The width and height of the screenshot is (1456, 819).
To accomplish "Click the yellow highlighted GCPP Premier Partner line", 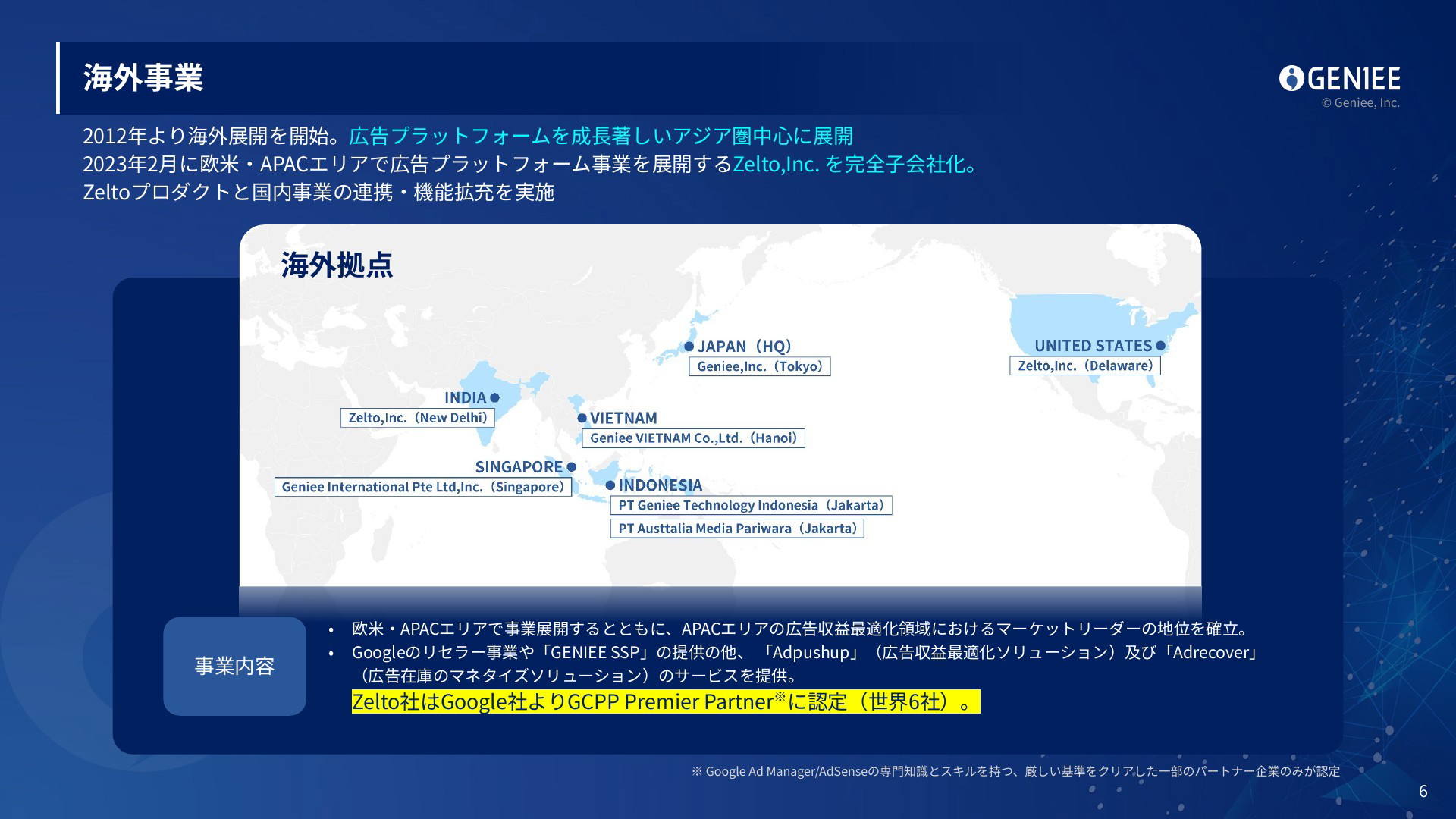I will click(666, 701).
